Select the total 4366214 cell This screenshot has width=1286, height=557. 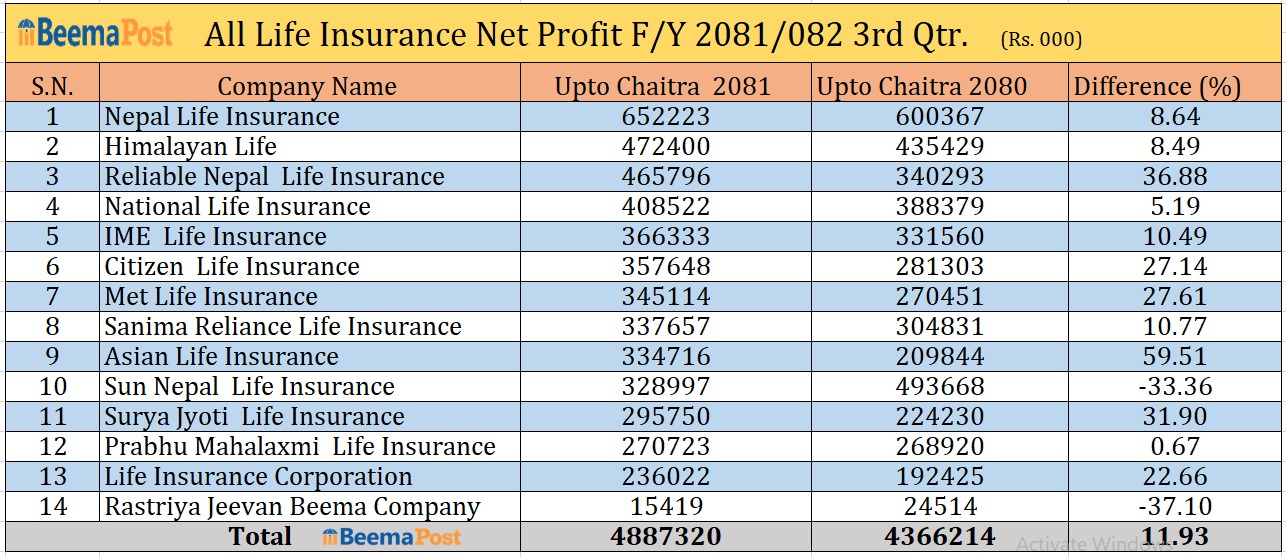(940, 537)
